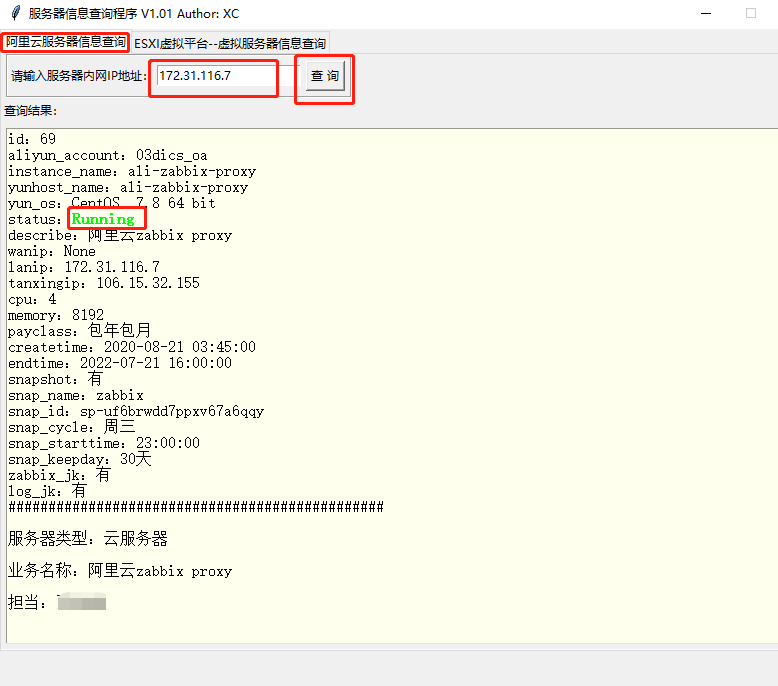Click the tanxingip 106.15.32.155 line
The width and height of the screenshot is (778, 686).
pos(104,283)
